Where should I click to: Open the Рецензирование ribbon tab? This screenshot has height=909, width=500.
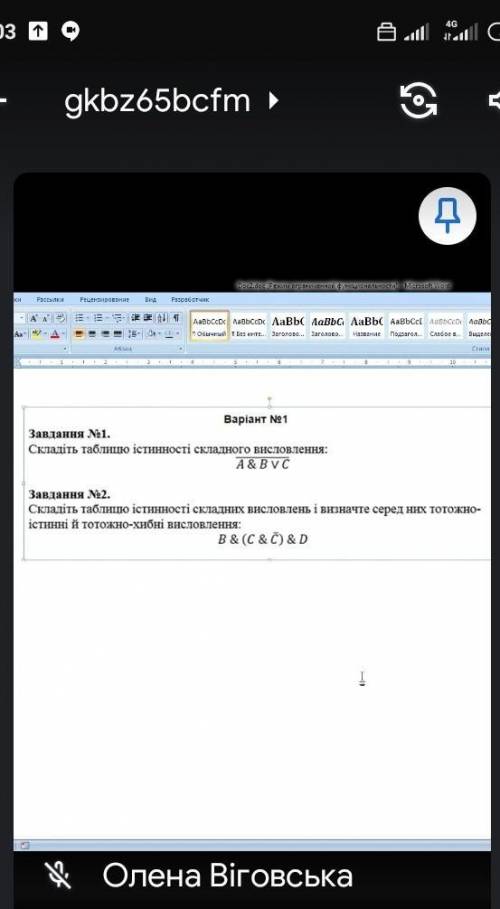pos(104,300)
